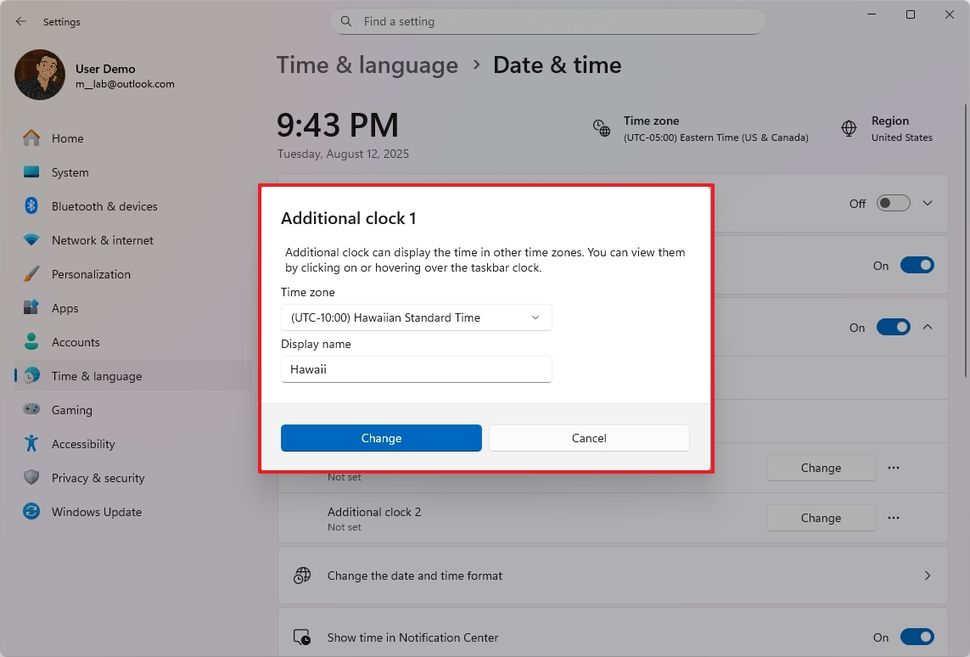Click the Windows Update icon
This screenshot has height=657, width=970.
point(32,512)
